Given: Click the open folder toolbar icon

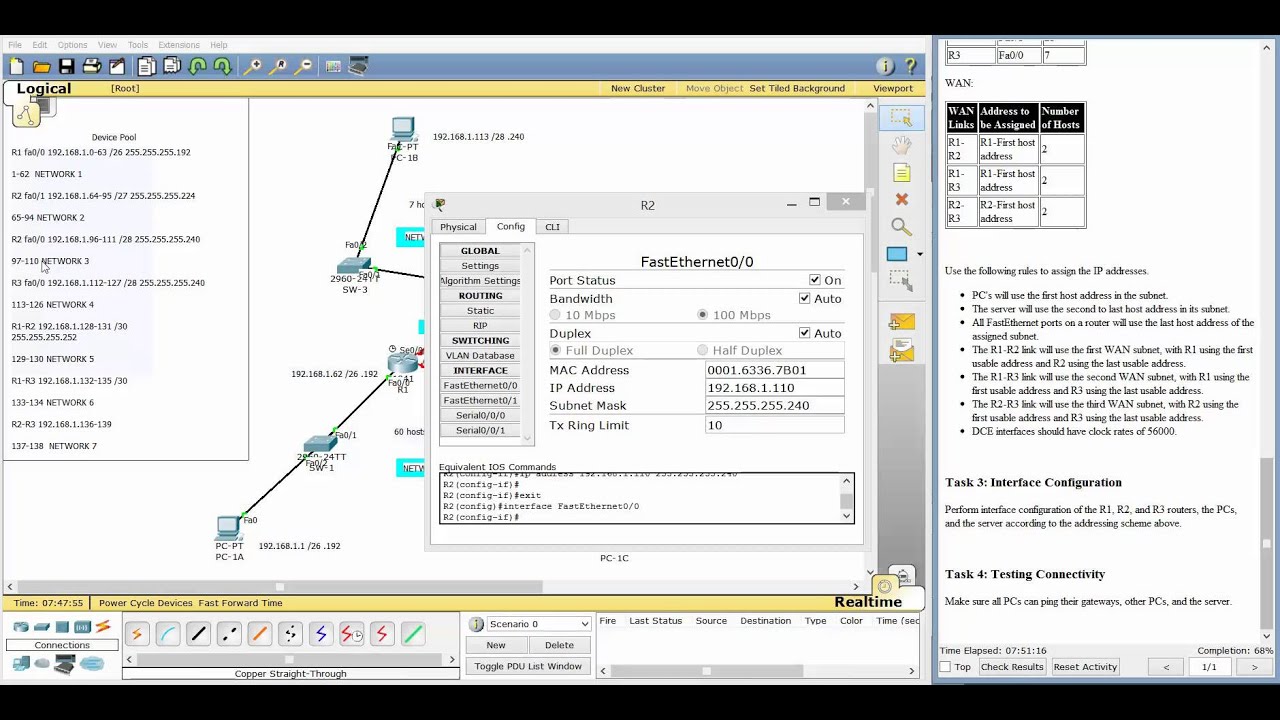Looking at the screenshot, I should point(42,67).
